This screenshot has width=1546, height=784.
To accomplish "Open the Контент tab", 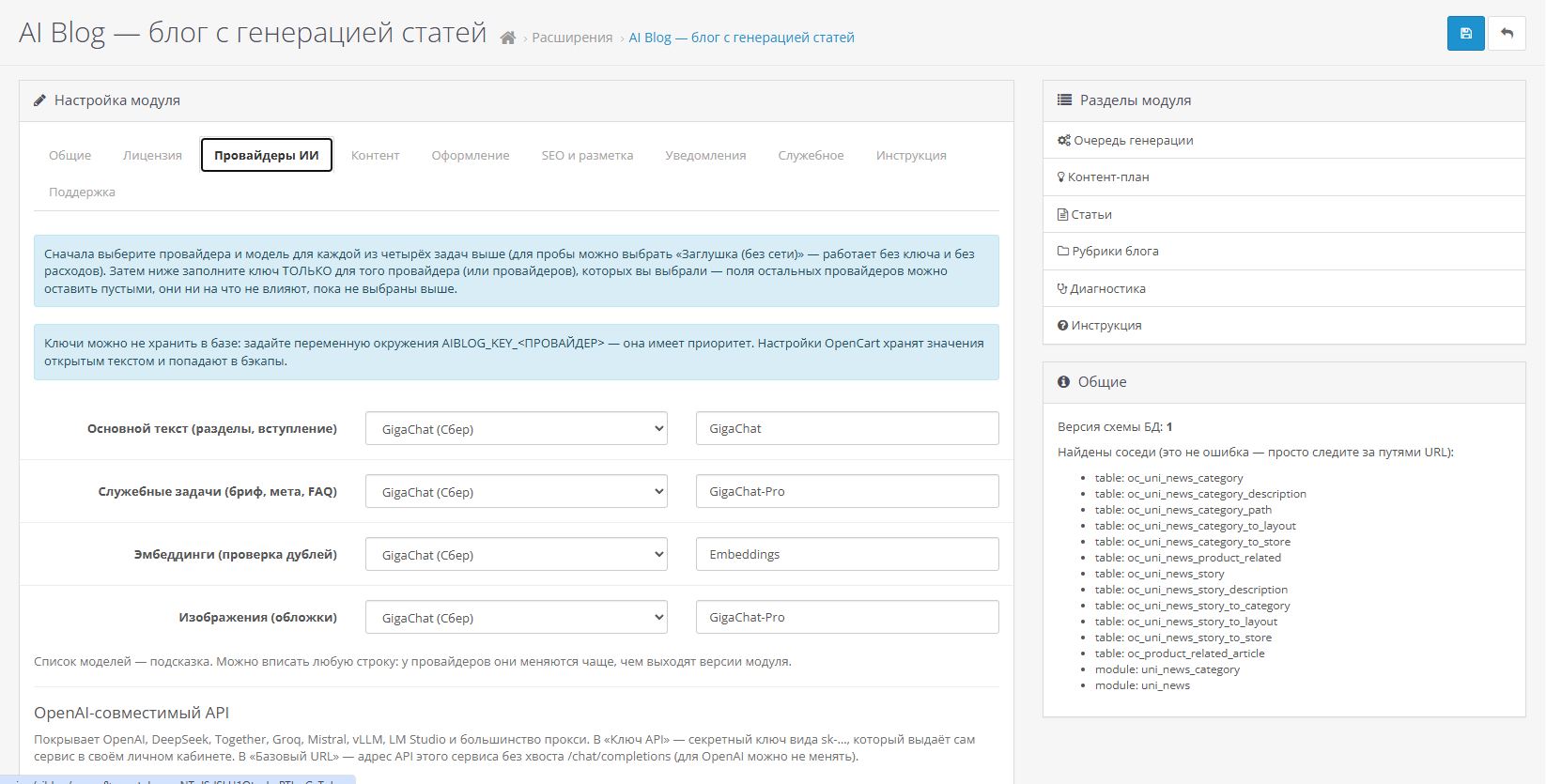I will click(376, 155).
